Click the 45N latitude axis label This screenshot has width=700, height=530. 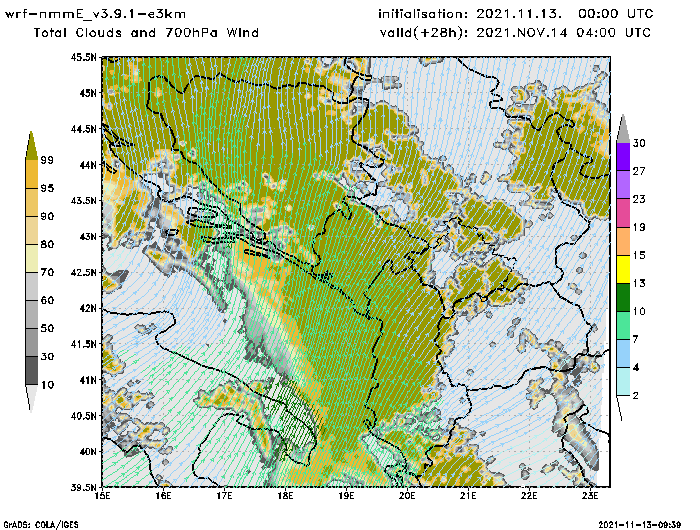pyautogui.click(x=88, y=93)
